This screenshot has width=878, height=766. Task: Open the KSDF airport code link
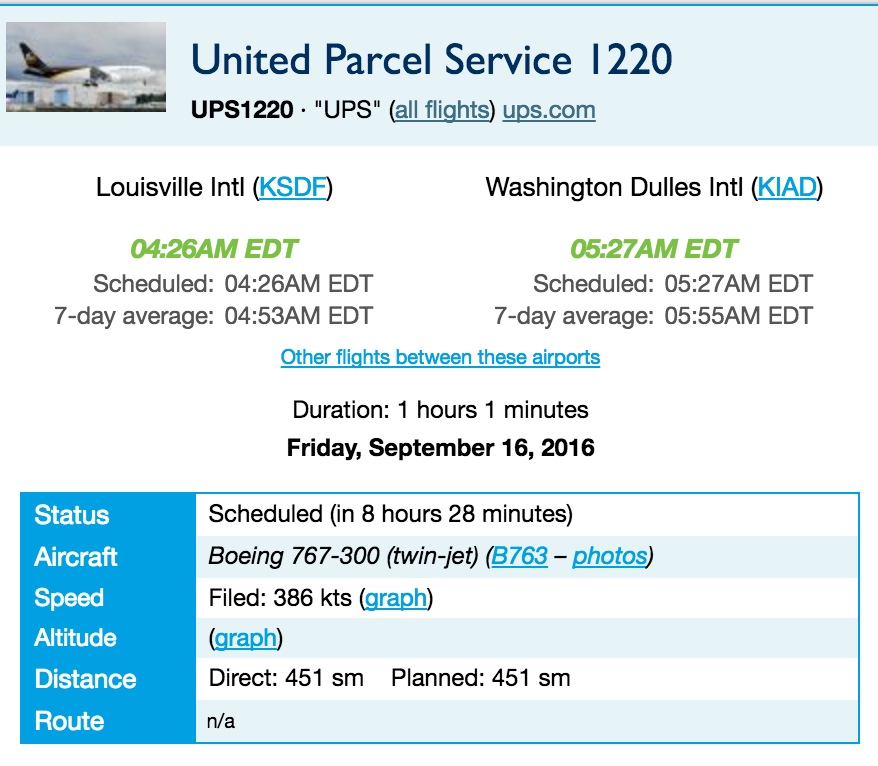[292, 187]
